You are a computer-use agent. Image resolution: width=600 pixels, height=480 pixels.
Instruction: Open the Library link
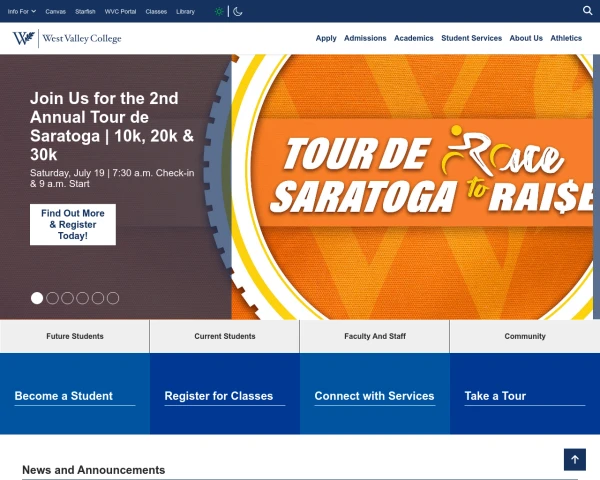186,11
